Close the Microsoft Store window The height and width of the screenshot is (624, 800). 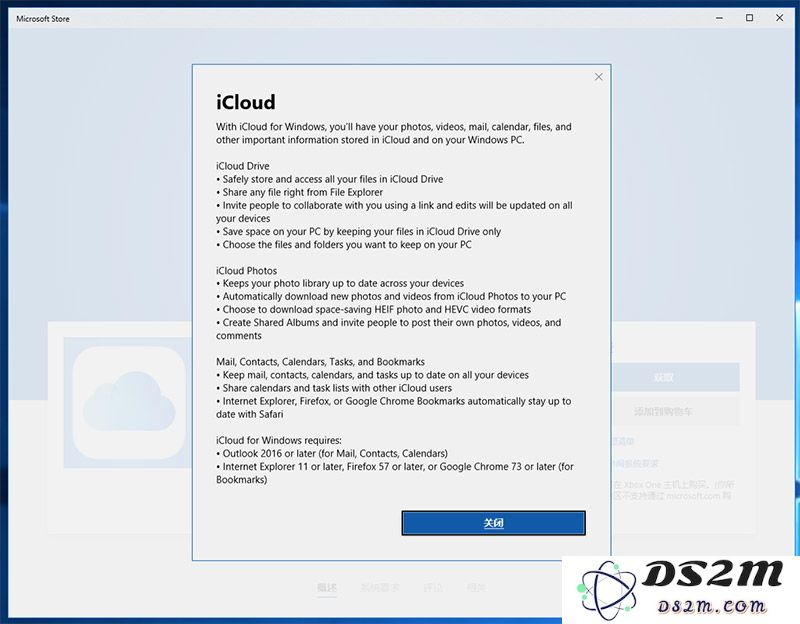tap(780, 18)
